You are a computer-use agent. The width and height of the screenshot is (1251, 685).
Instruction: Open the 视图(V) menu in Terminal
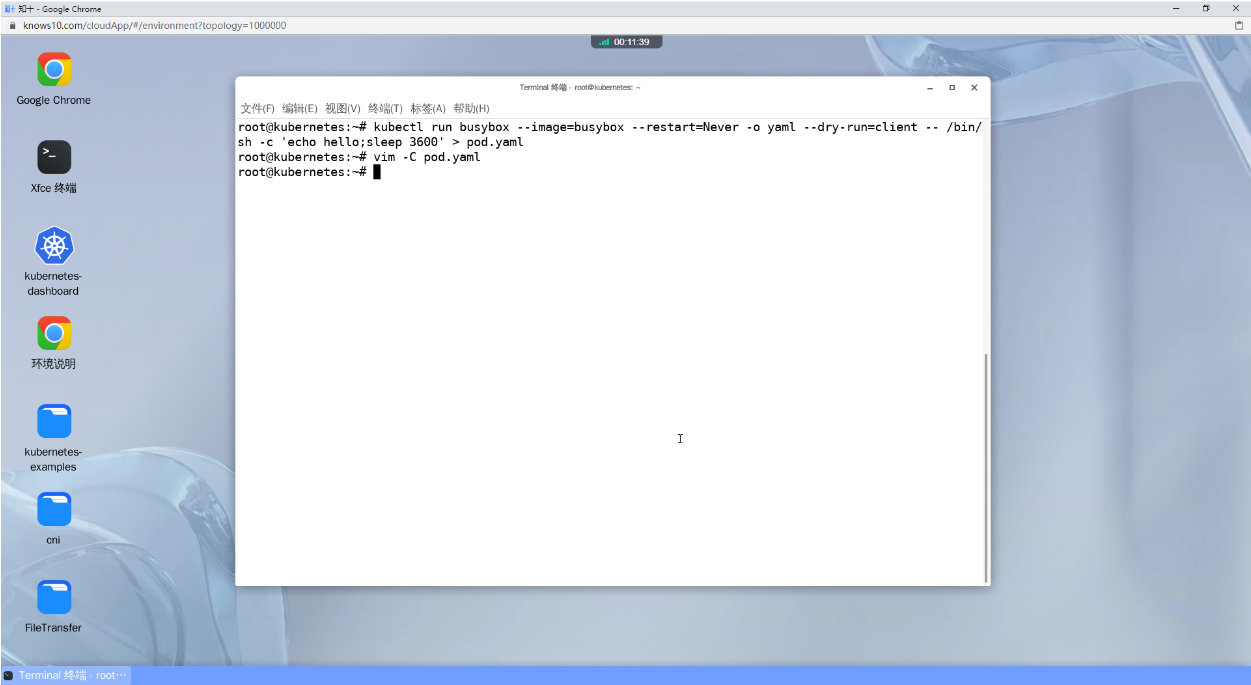click(343, 108)
